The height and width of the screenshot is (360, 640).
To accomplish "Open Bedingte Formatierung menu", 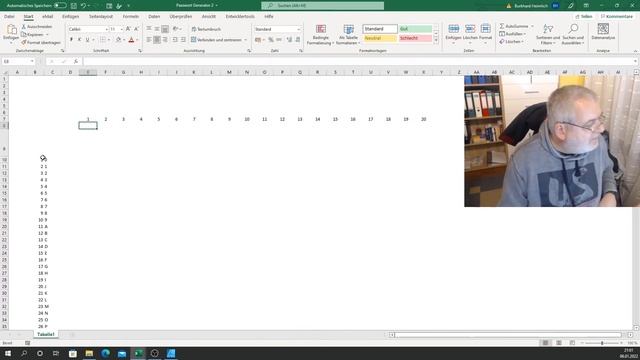I will [x=320, y=34].
